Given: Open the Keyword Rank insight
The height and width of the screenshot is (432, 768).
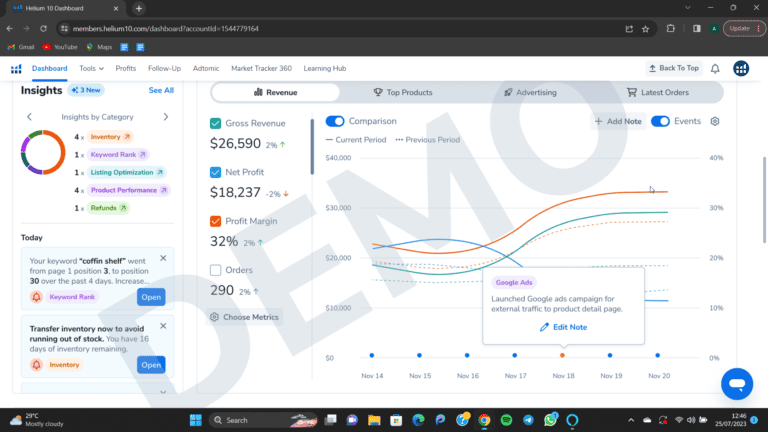Looking at the screenshot, I should click(151, 297).
